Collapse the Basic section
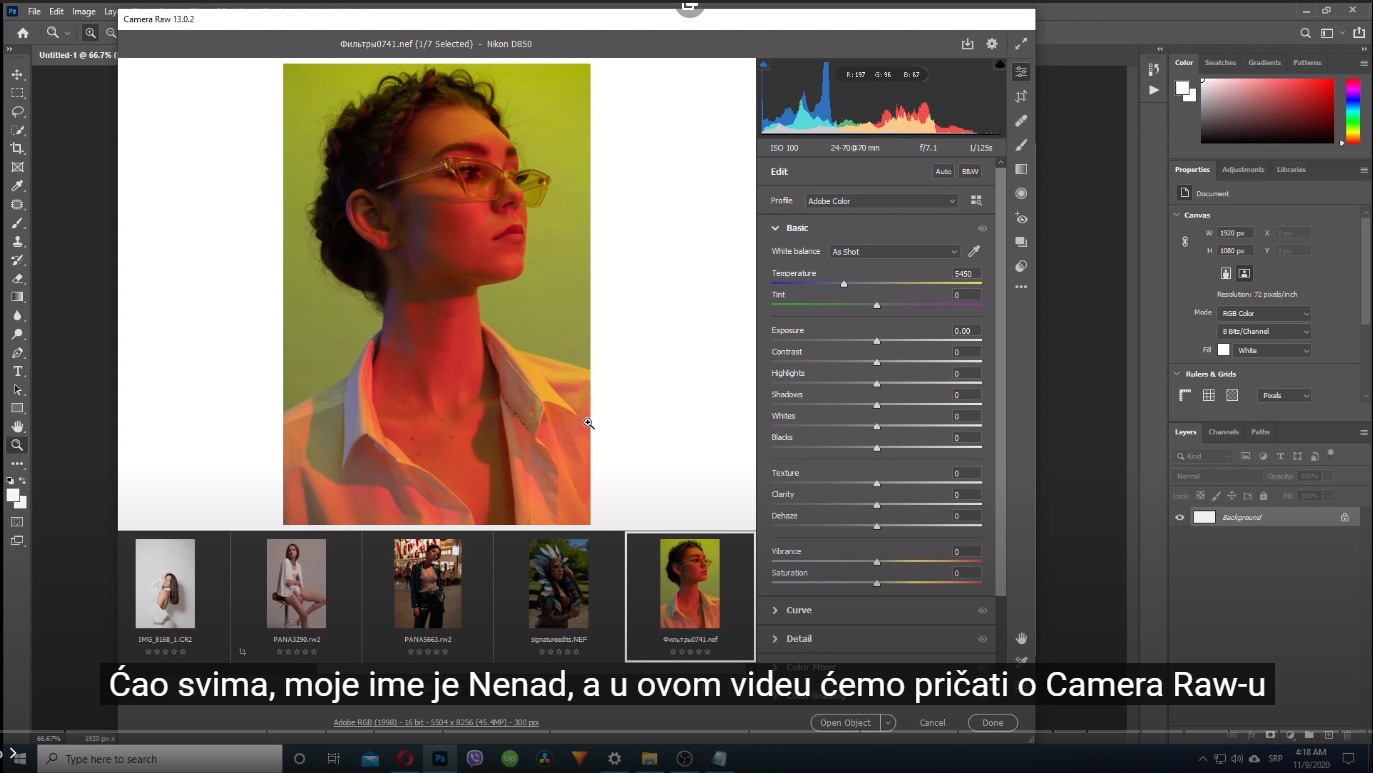1373x773 pixels. click(x=775, y=228)
